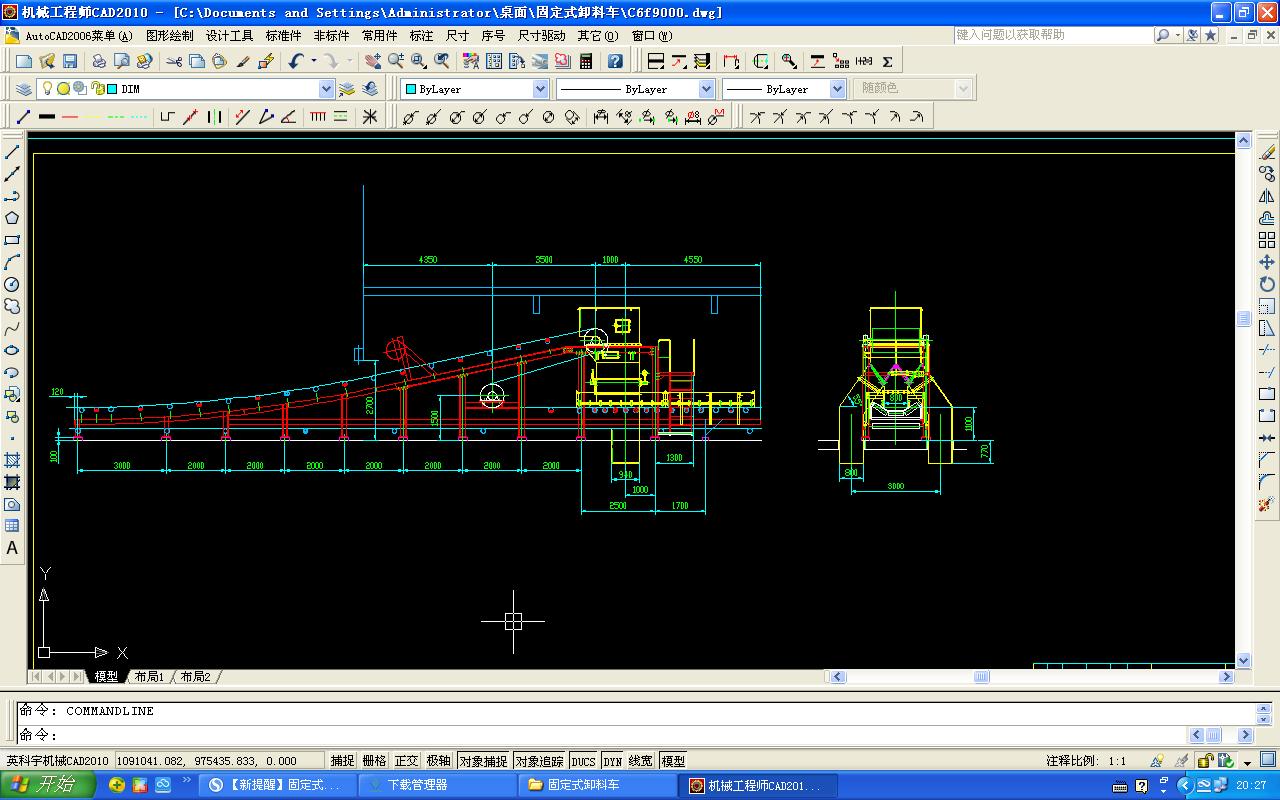Click the Sigma summation icon
The width and height of the screenshot is (1280, 800).
[887, 61]
